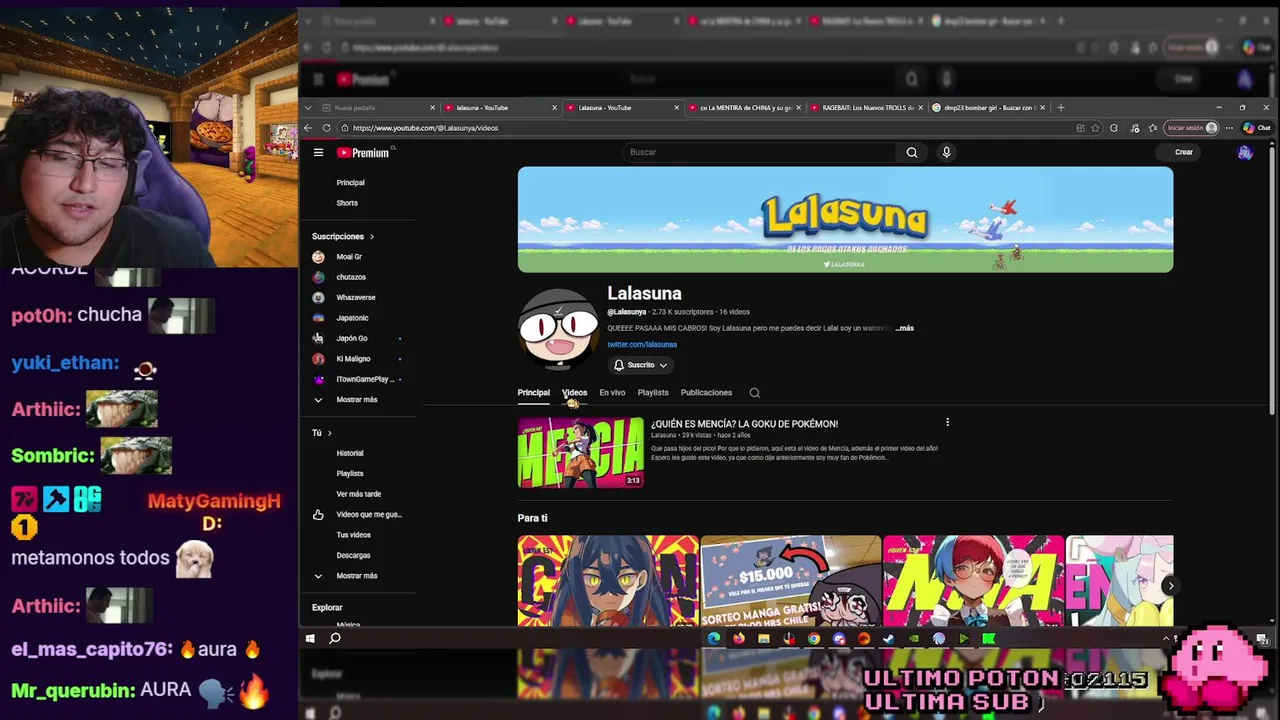This screenshot has height=720, width=1280.
Task: Go to Principal in the sidebar
Action: pyautogui.click(x=350, y=183)
